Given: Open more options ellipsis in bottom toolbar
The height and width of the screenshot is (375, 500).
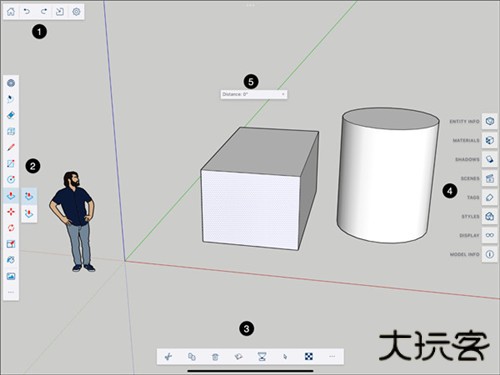Looking at the screenshot, I should 332,357.
